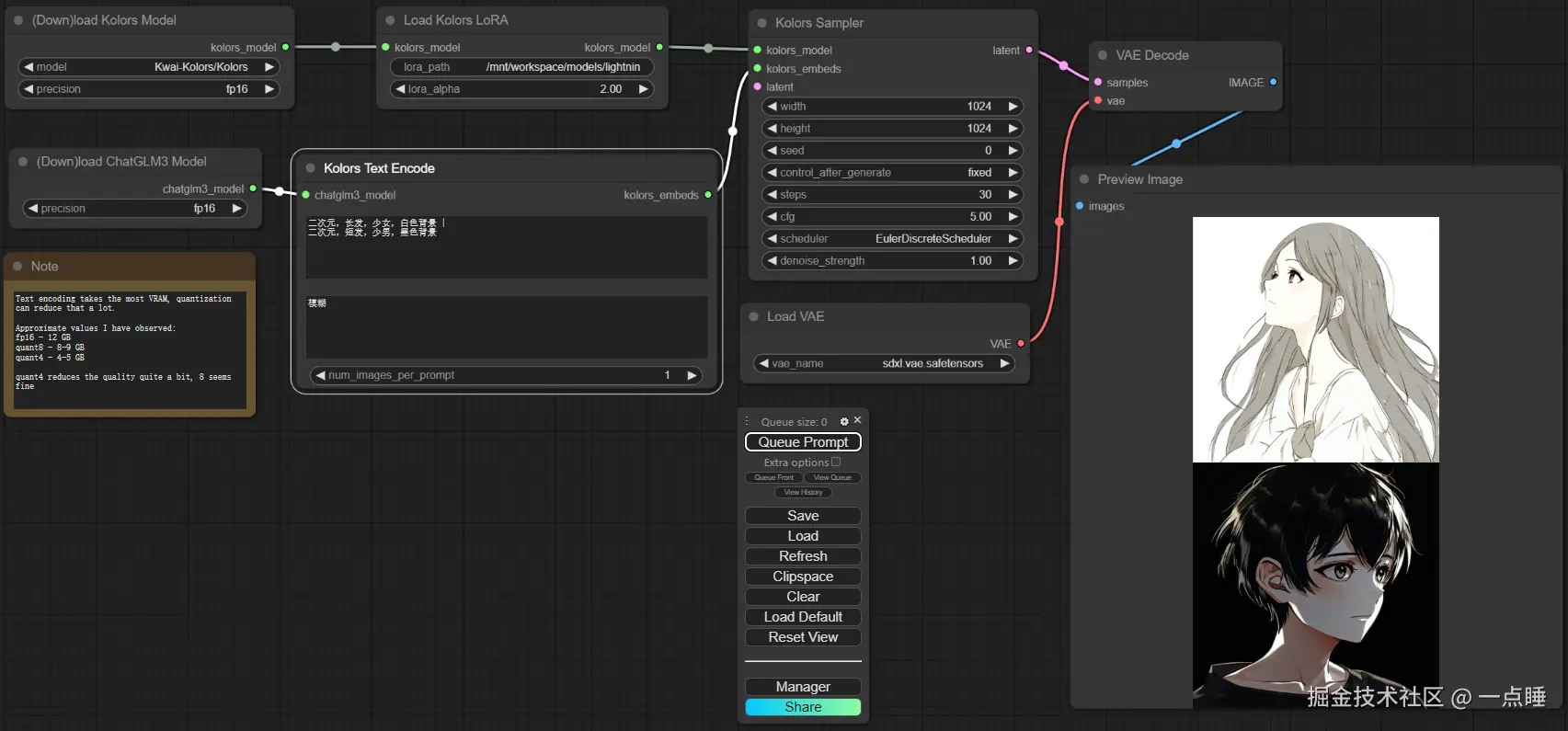The width and height of the screenshot is (1568, 731).
Task: Click the Kolors Sampler latent output connector
Action: 1029,50
